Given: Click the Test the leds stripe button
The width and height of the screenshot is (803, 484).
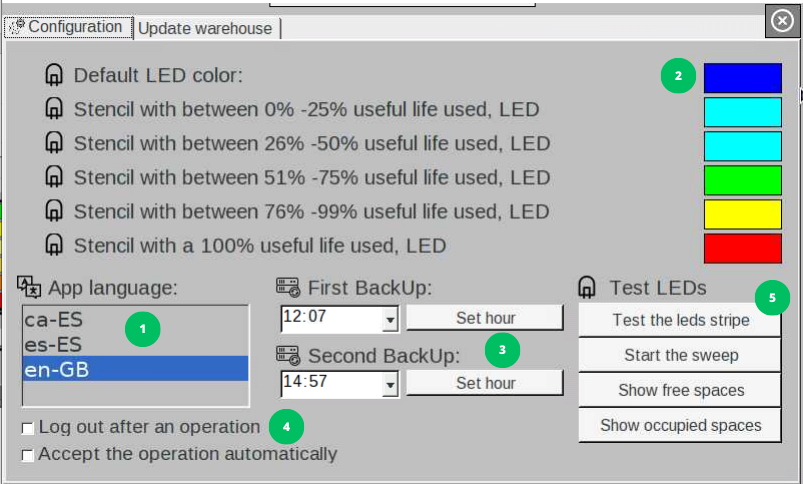Looking at the screenshot, I should point(682,321).
